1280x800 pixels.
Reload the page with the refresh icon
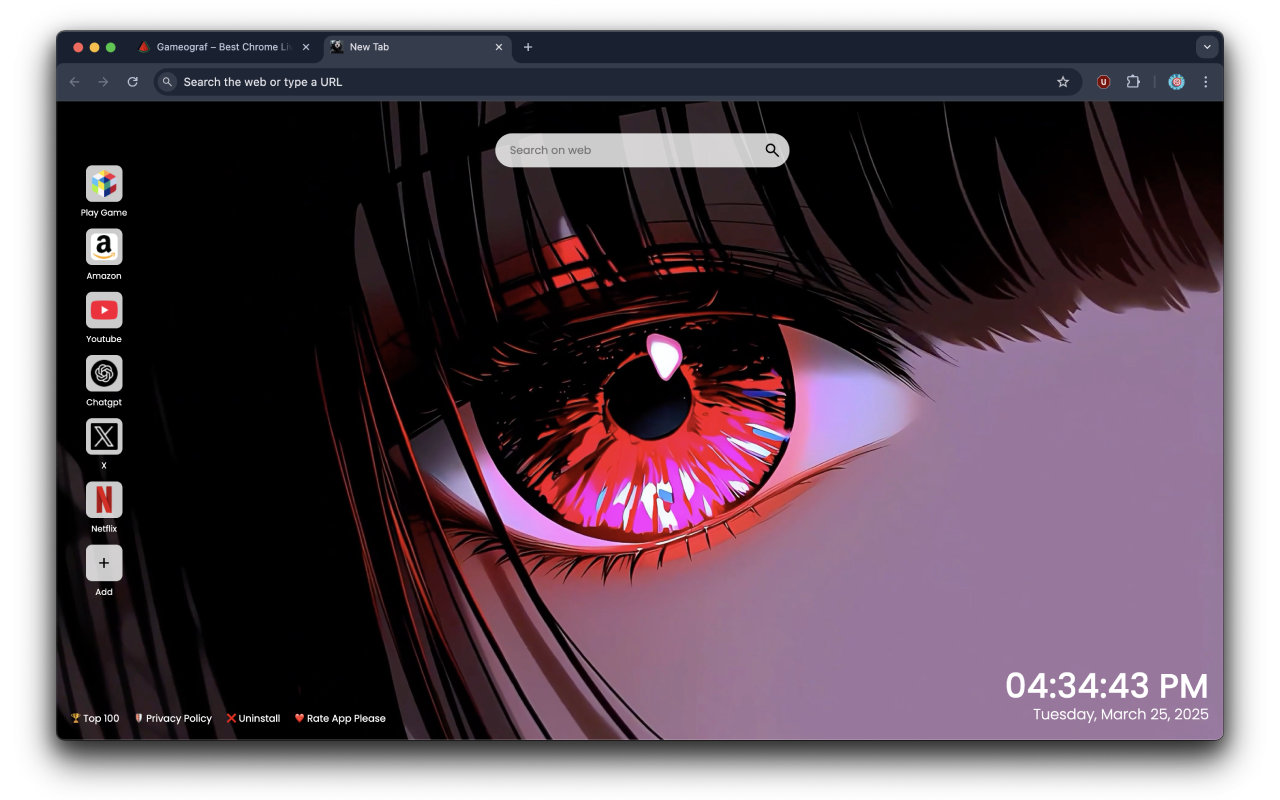(133, 82)
